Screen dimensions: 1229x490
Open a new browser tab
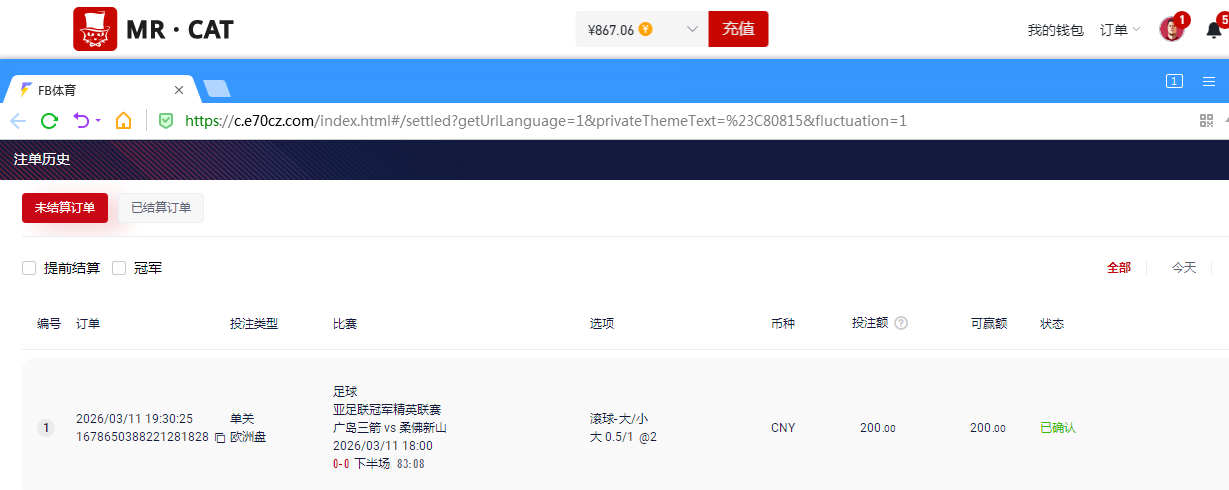coord(217,89)
